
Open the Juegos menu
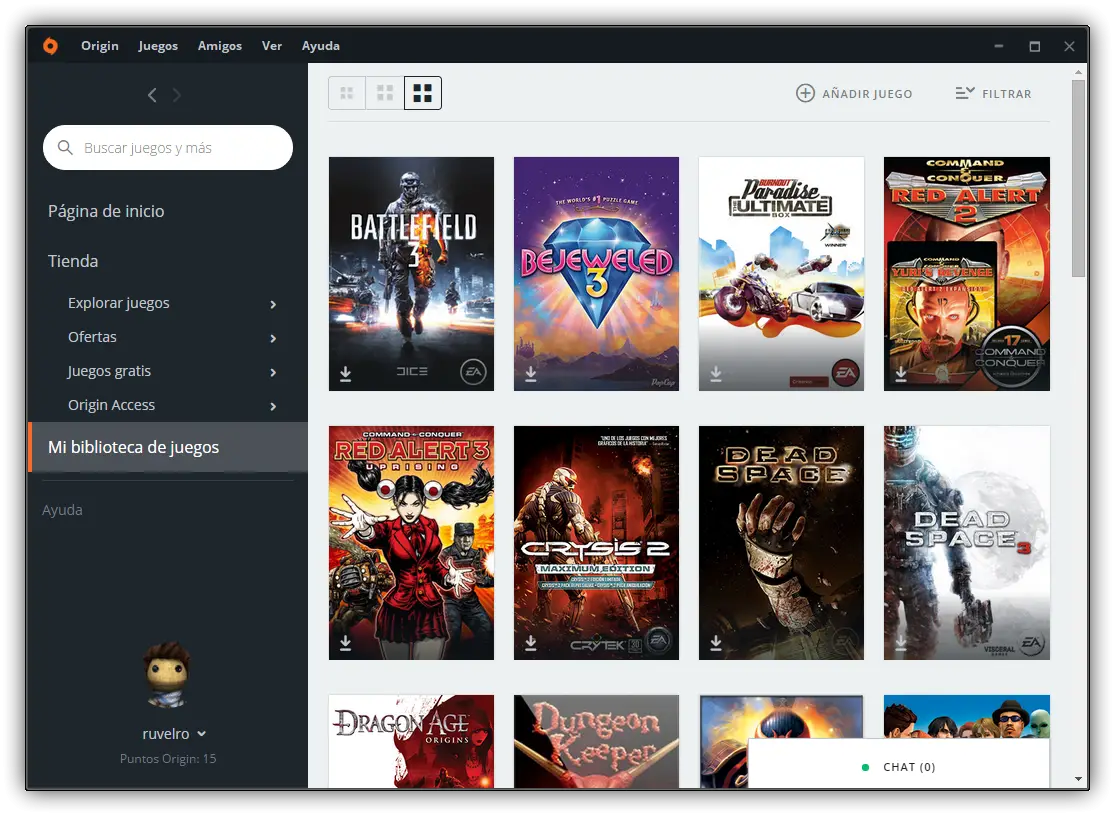point(158,46)
